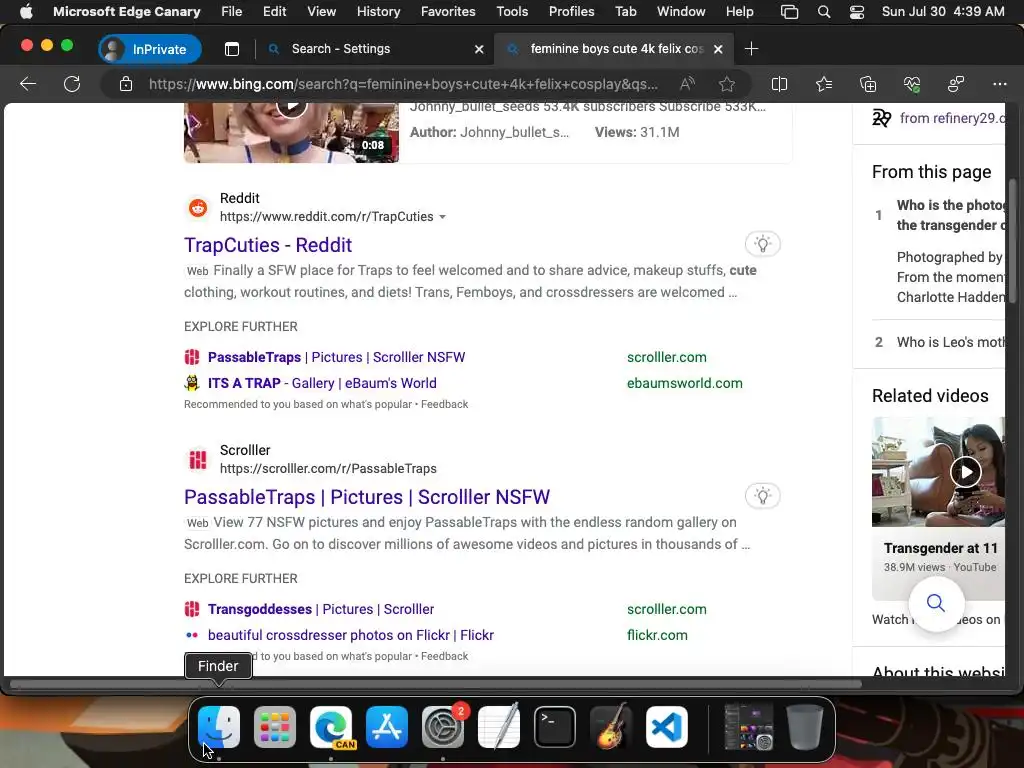Open Edge Settings and more menu
Image resolution: width=1024 pixels, height=768 pixels.
click(x=999, y=84)
